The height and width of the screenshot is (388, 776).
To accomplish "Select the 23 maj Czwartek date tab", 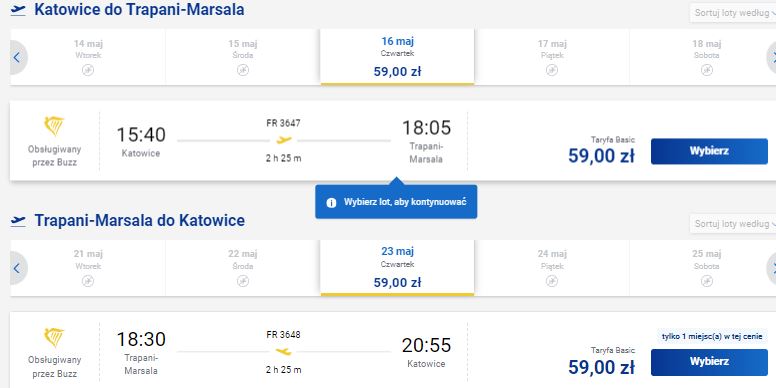I will [397, 268].
